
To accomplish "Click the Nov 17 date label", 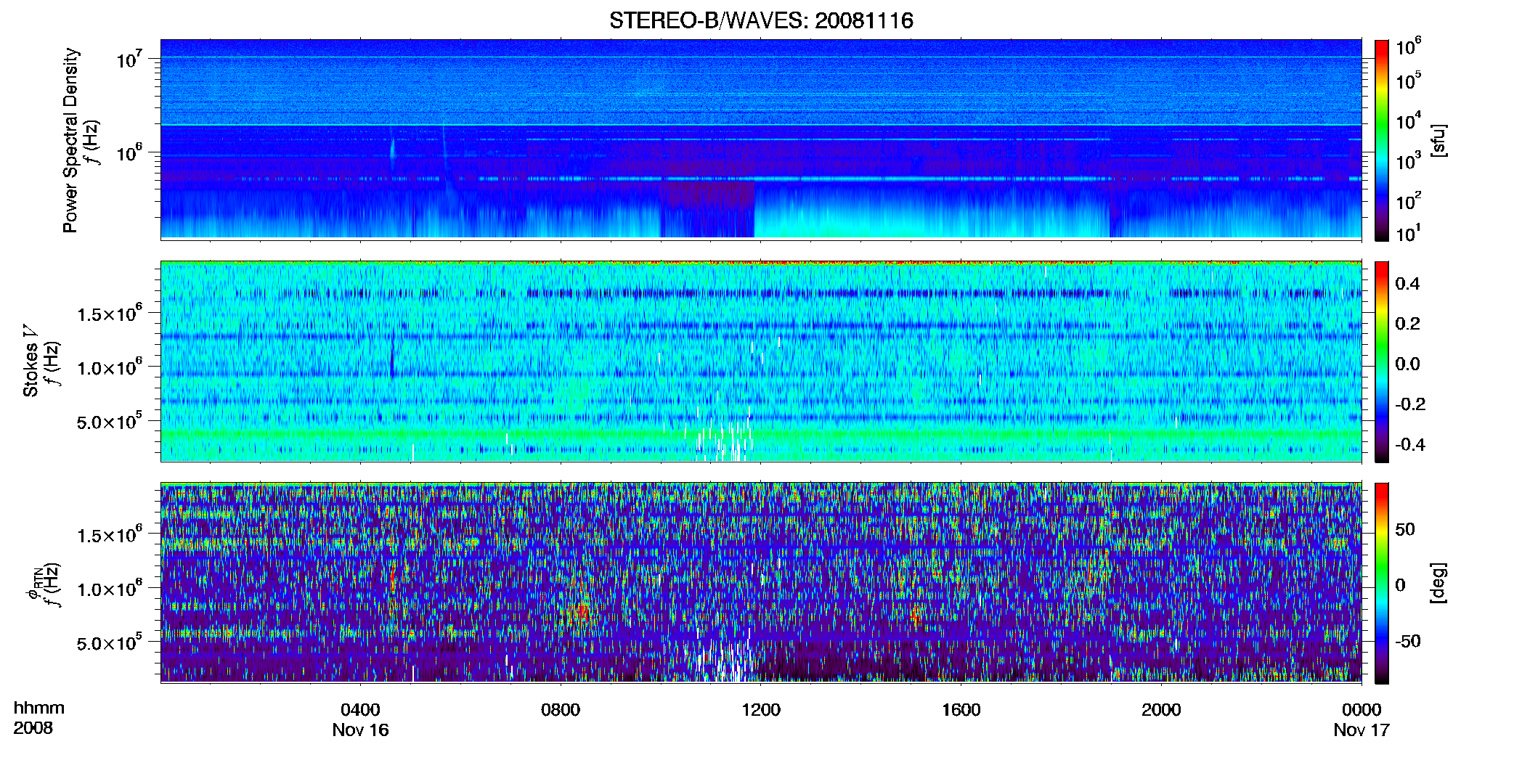I will 1362,730.
